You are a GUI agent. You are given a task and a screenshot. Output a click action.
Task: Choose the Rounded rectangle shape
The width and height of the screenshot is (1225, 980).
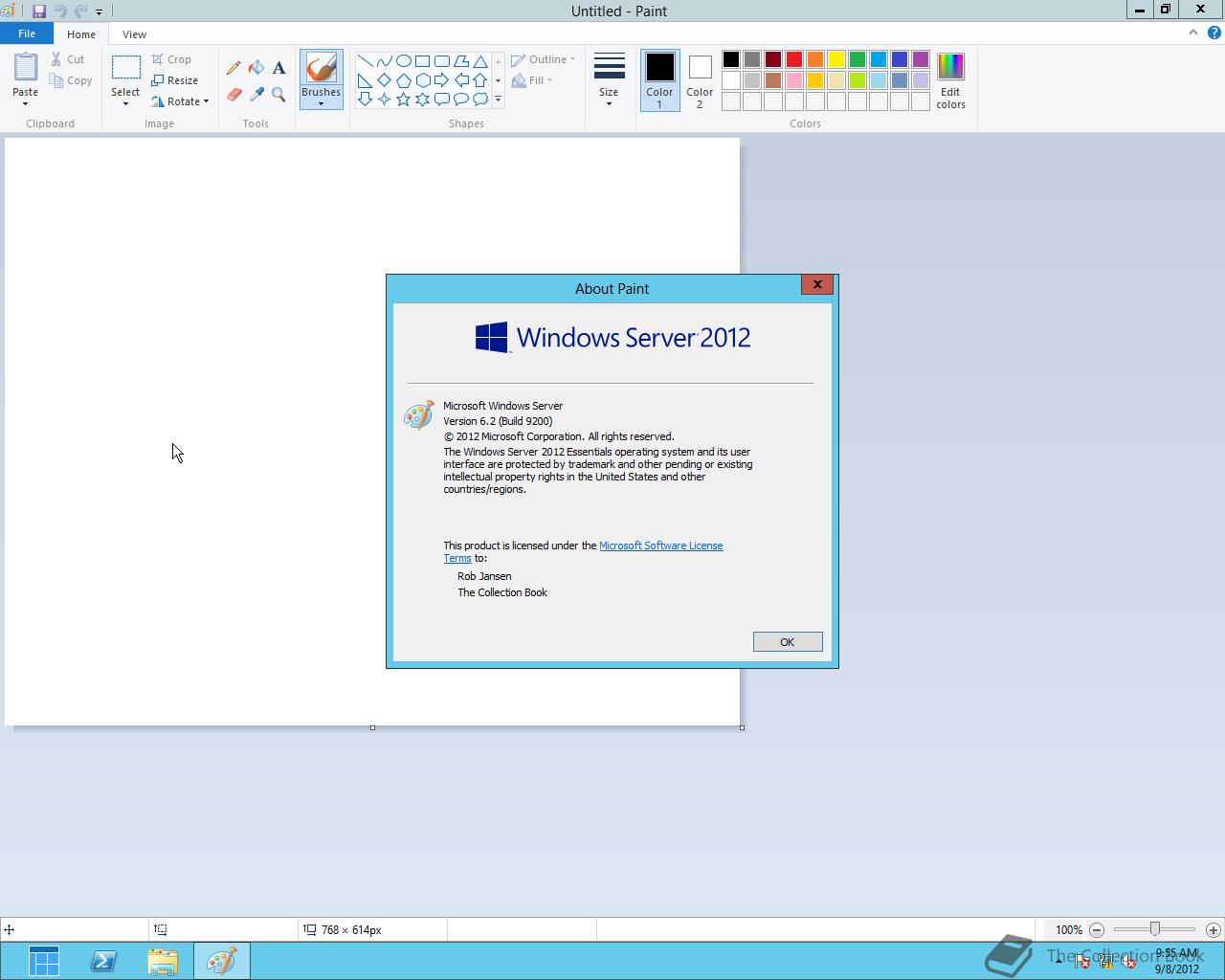pyautogui.click(x=441, y=61)
